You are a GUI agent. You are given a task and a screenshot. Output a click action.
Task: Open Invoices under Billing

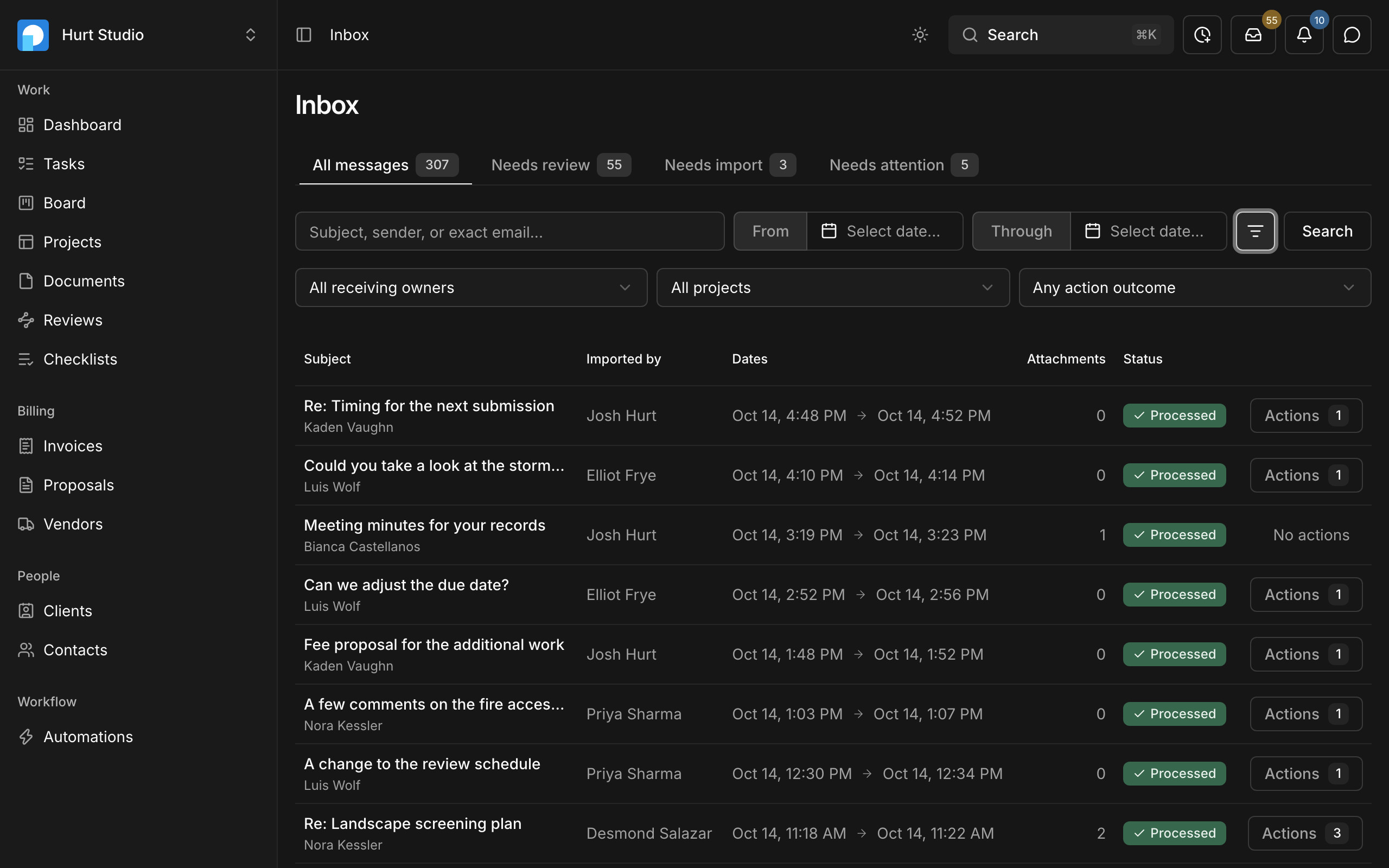(x=138, y=445)
